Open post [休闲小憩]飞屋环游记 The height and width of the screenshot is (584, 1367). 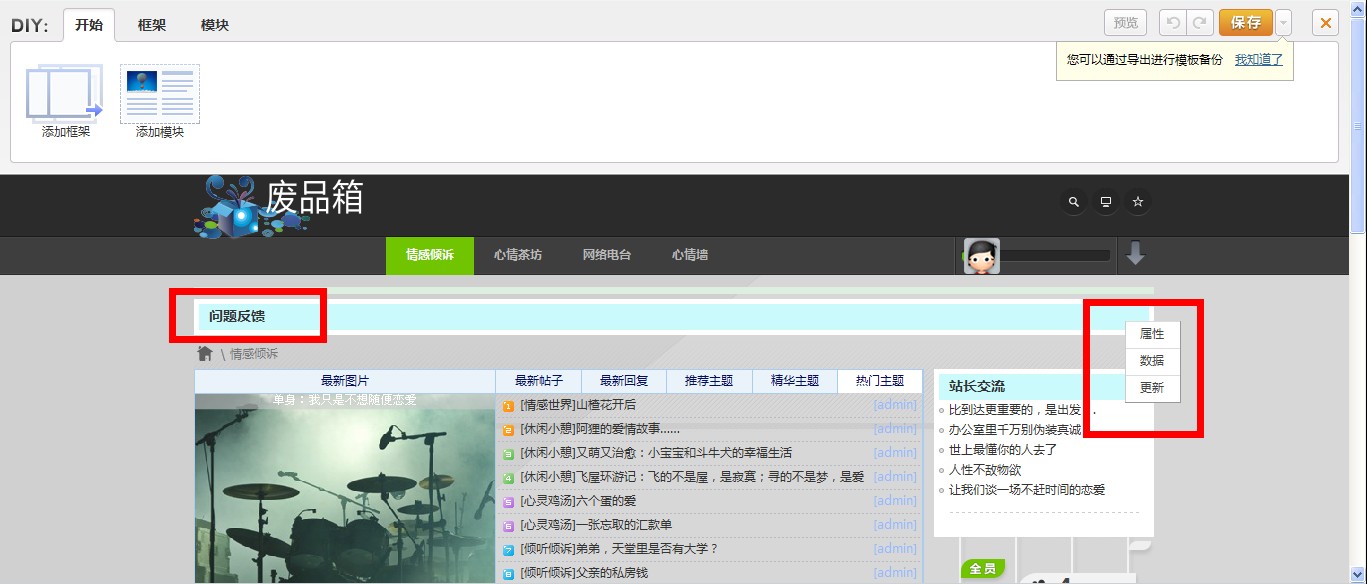point(692,477)
